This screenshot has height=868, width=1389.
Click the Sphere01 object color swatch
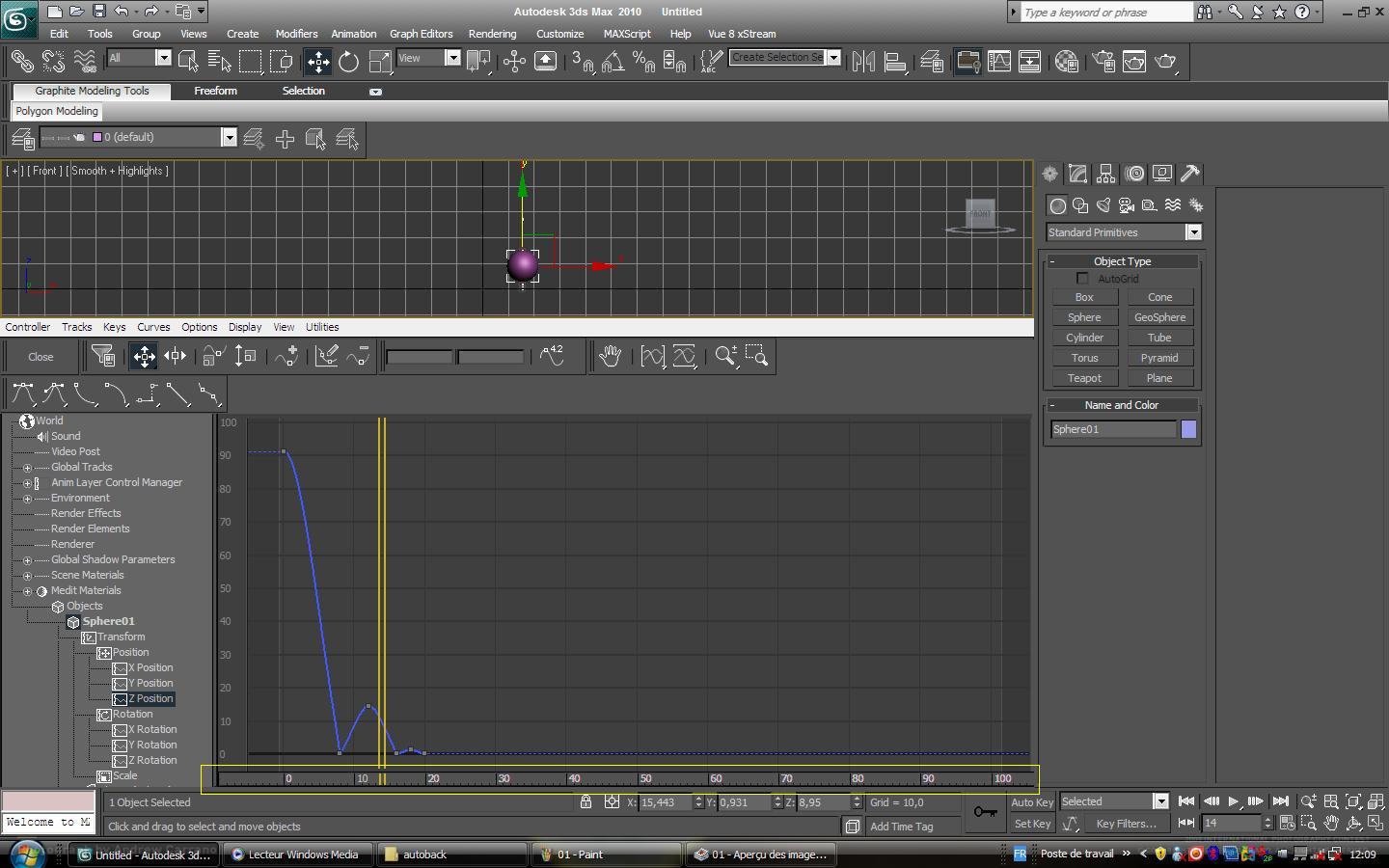[x=1188, y=430]
